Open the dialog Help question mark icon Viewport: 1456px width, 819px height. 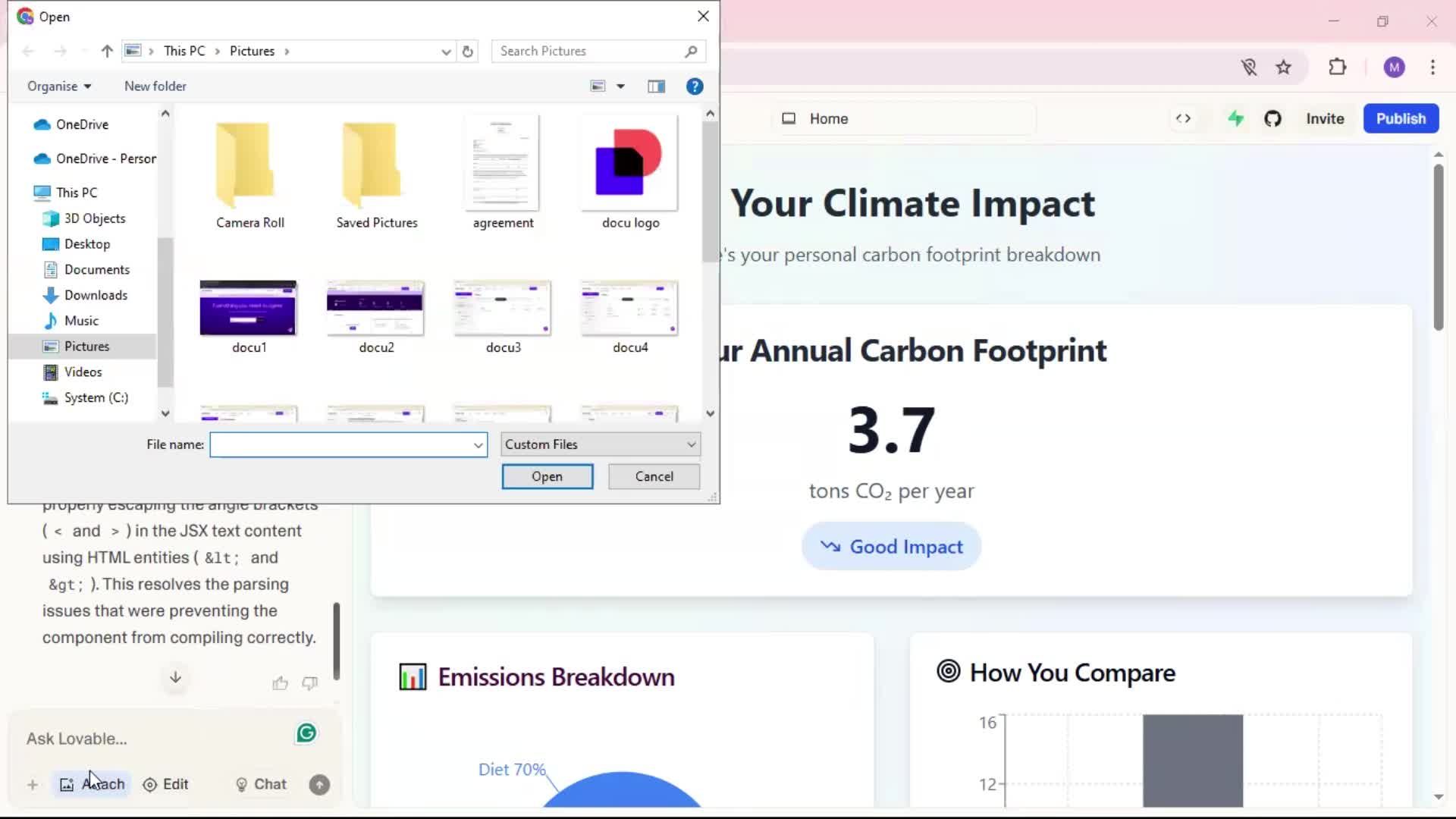tap(695, 86)
